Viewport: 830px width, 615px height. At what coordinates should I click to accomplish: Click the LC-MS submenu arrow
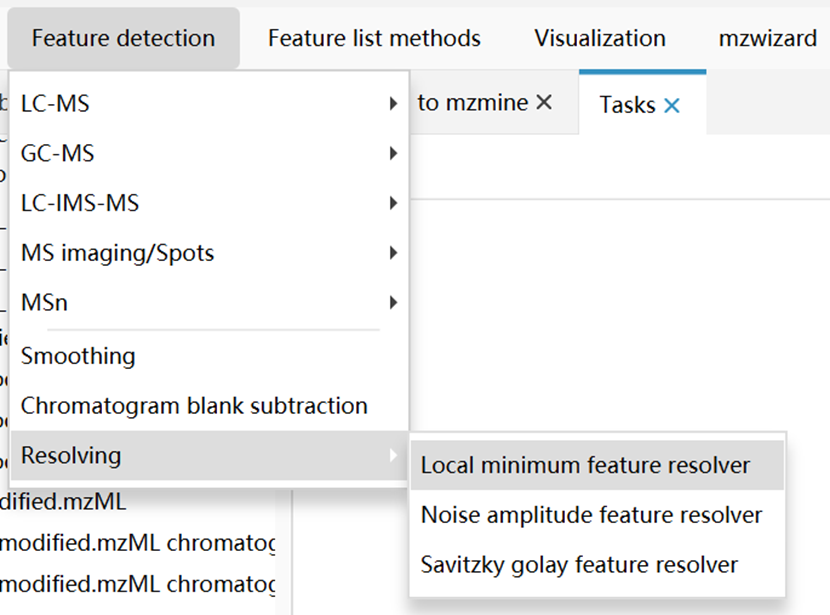tap(393, 103)
